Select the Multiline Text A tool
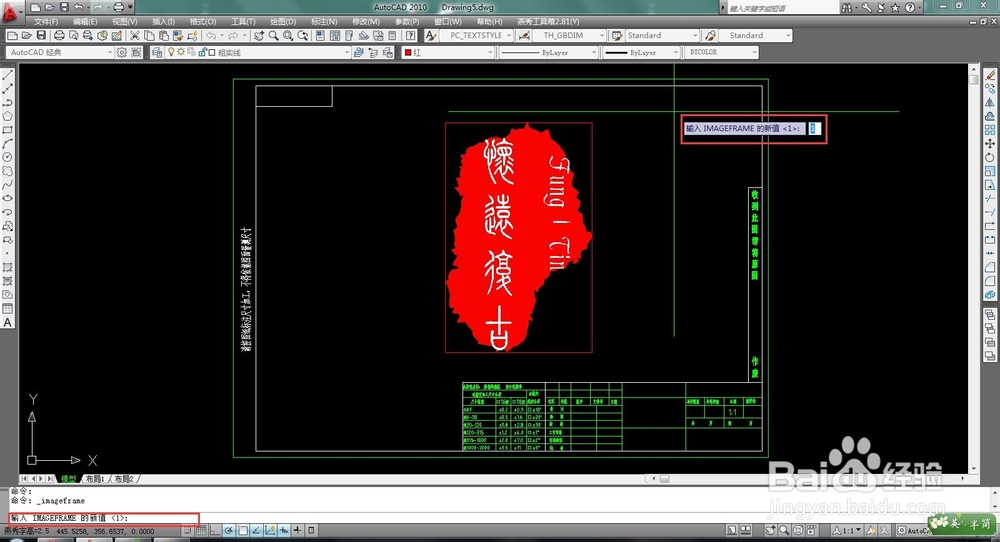 tap(8, 323)
